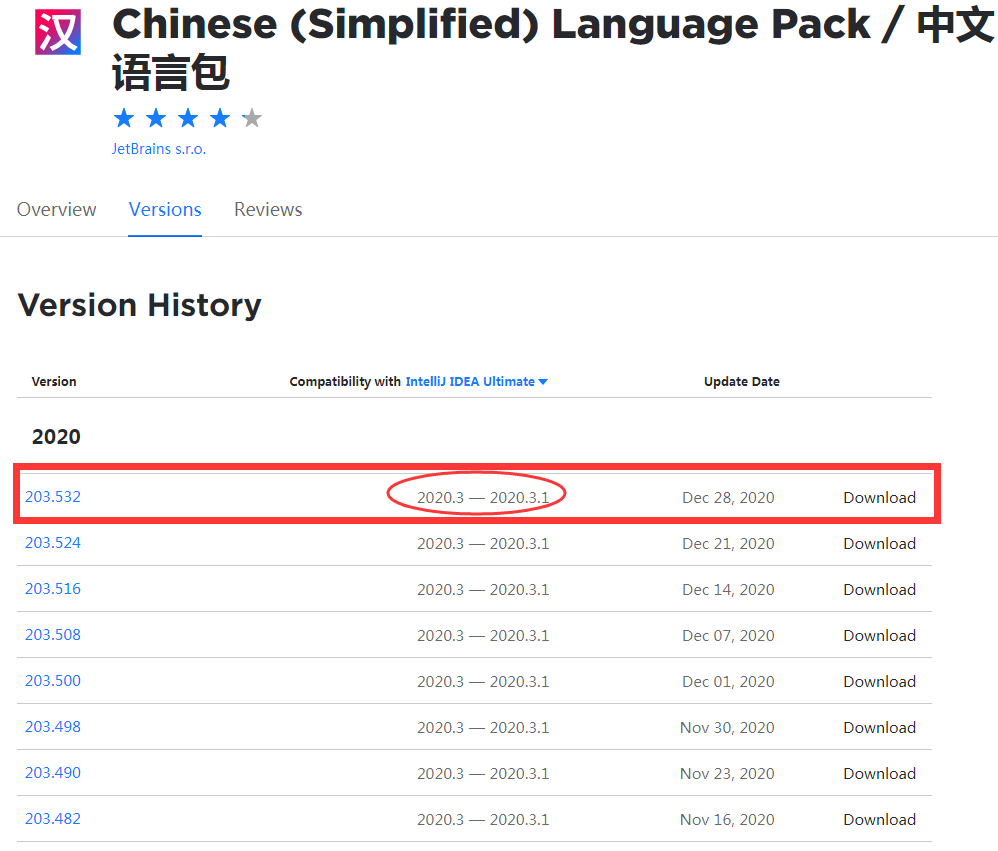Open version 203.524 link

[x=53, y=543]
